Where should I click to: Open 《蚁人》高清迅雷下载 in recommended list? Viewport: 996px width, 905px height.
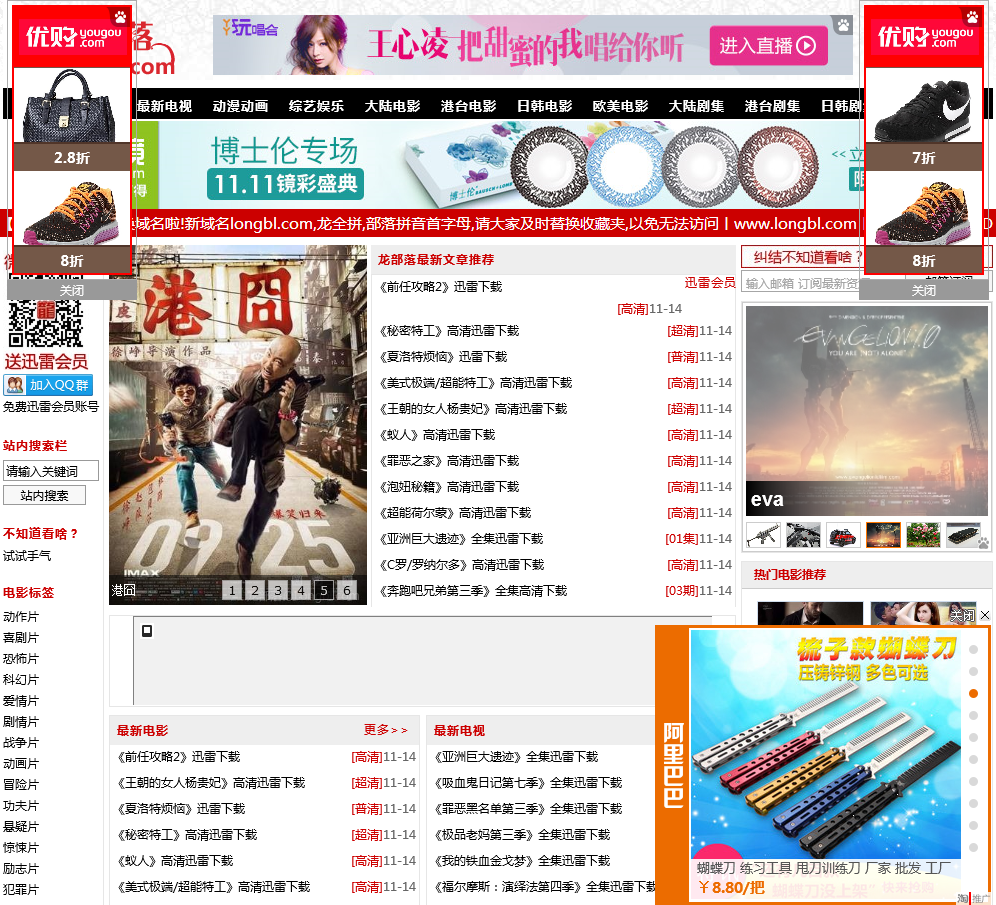pos(437,435)
